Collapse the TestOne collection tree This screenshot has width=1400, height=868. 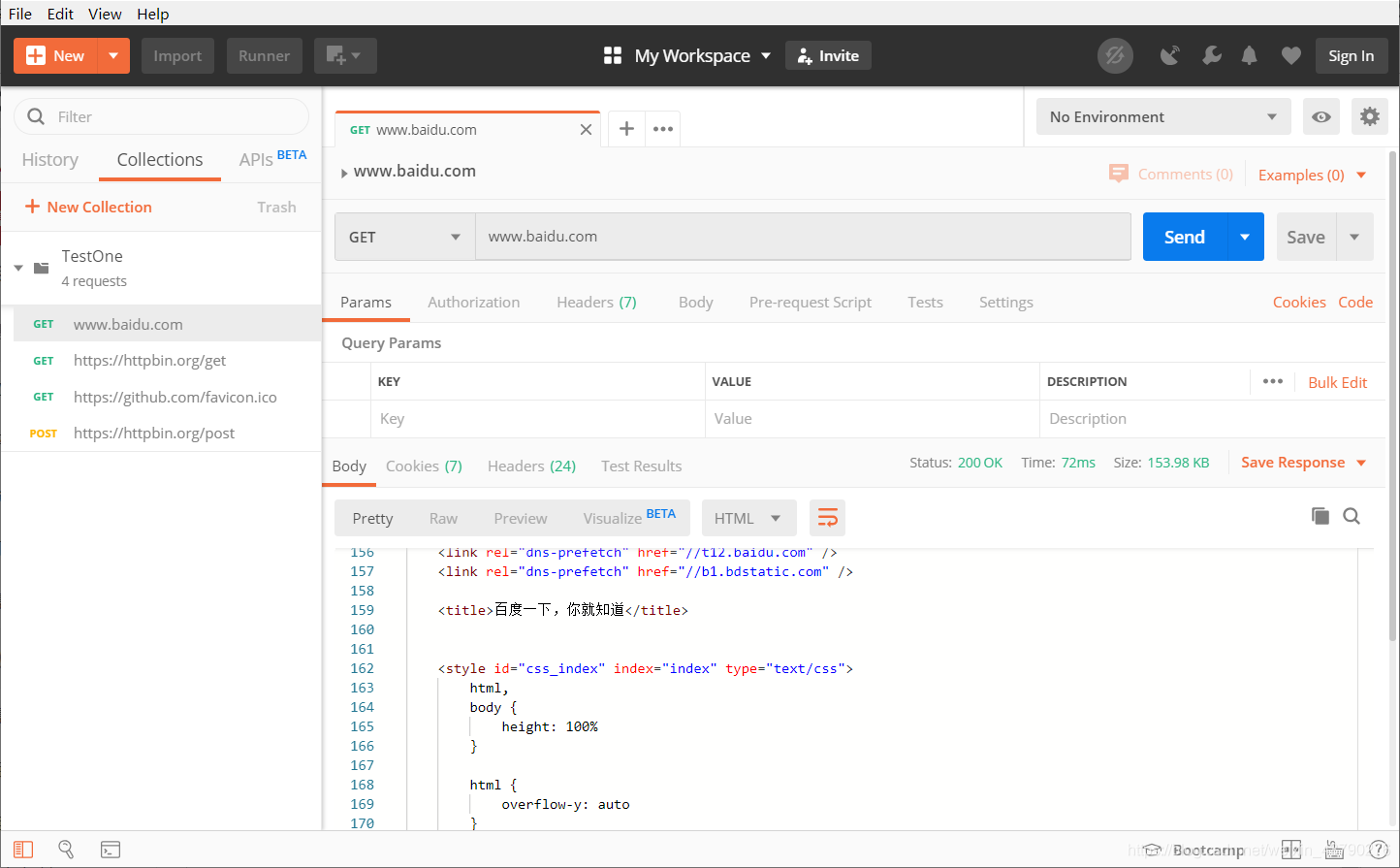pyautogui.click(x=18, y=268)
